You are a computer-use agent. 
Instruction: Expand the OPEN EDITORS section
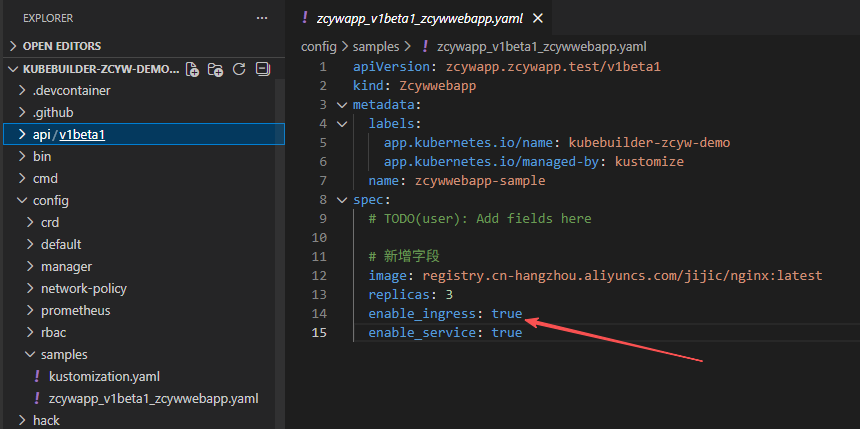(13, 46)
